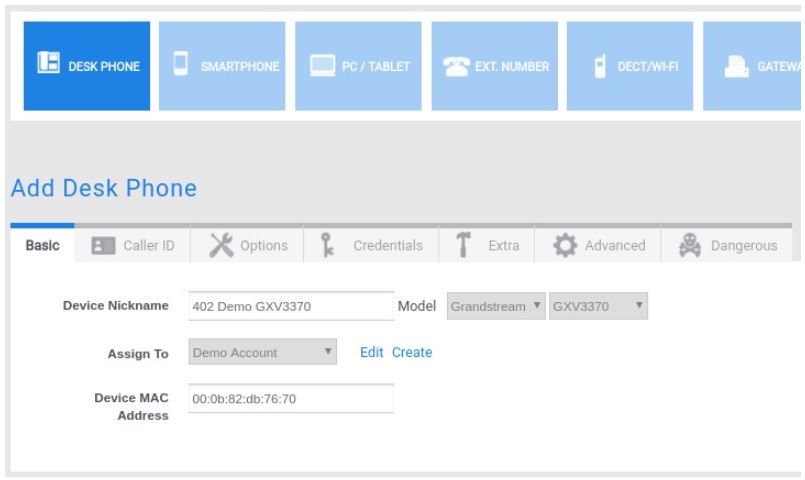Click the Device Nickname text field
The height and width of the screenshot is (480, 805).
click(x=290, y=306)
